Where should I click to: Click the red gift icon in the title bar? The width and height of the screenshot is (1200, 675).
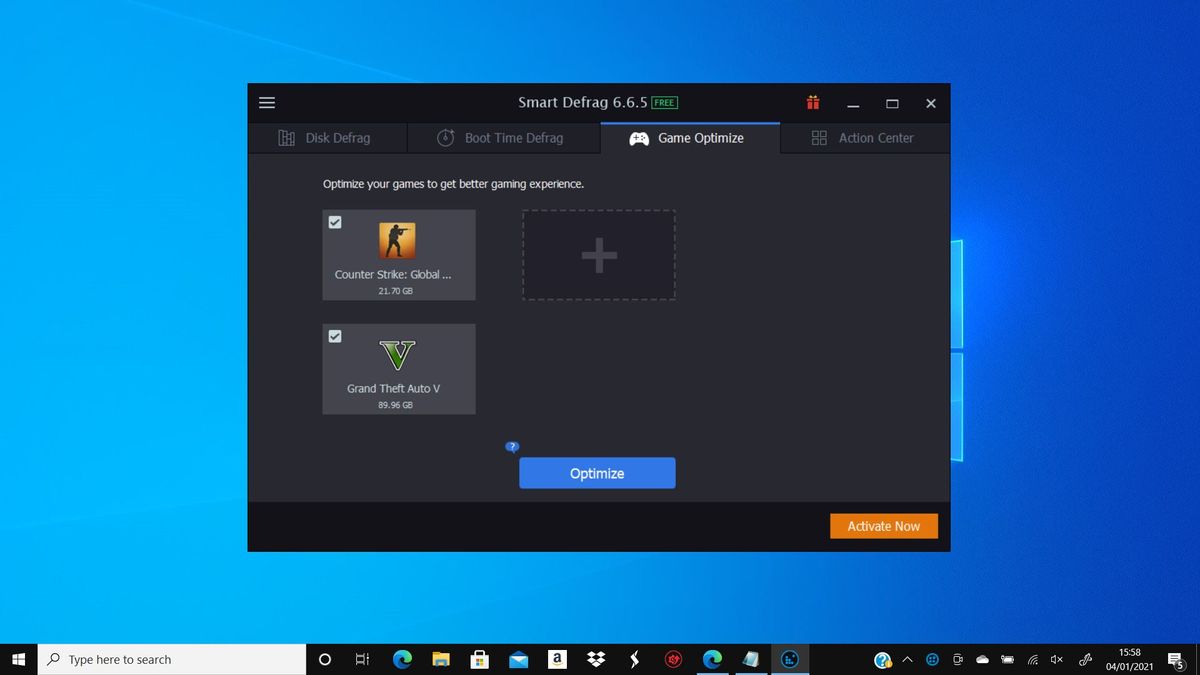click(813, 102)
